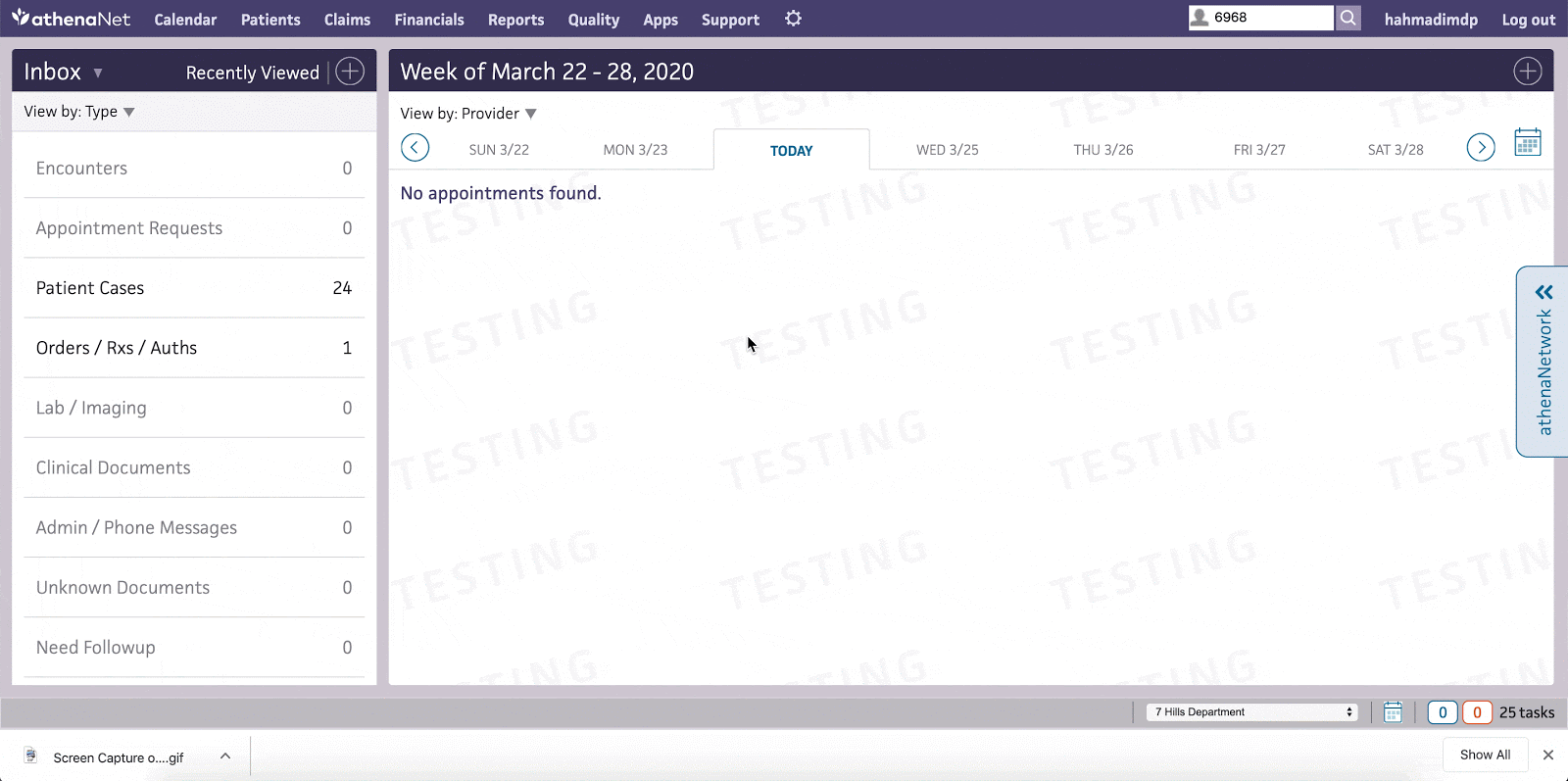Switch to the WED 3/25 tab
The image size is (1568, 781).
coord(947,150)
